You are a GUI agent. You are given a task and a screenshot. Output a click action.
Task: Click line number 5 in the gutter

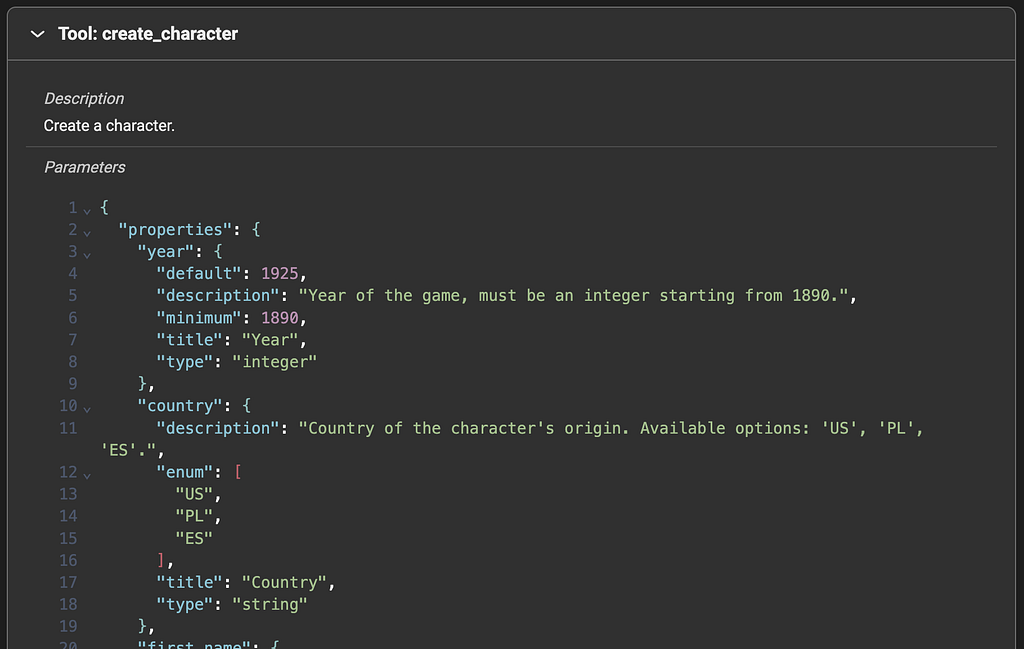click(x=72, y=296)
